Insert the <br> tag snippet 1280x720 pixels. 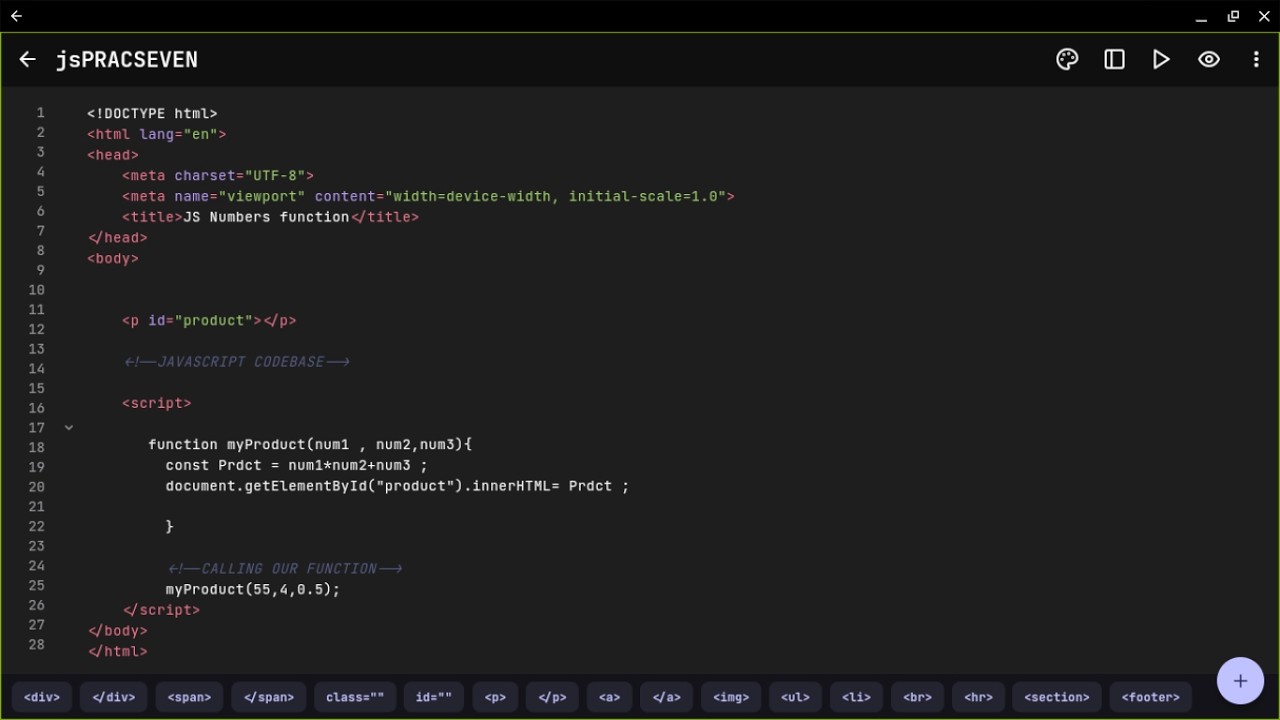pos(917,697)
